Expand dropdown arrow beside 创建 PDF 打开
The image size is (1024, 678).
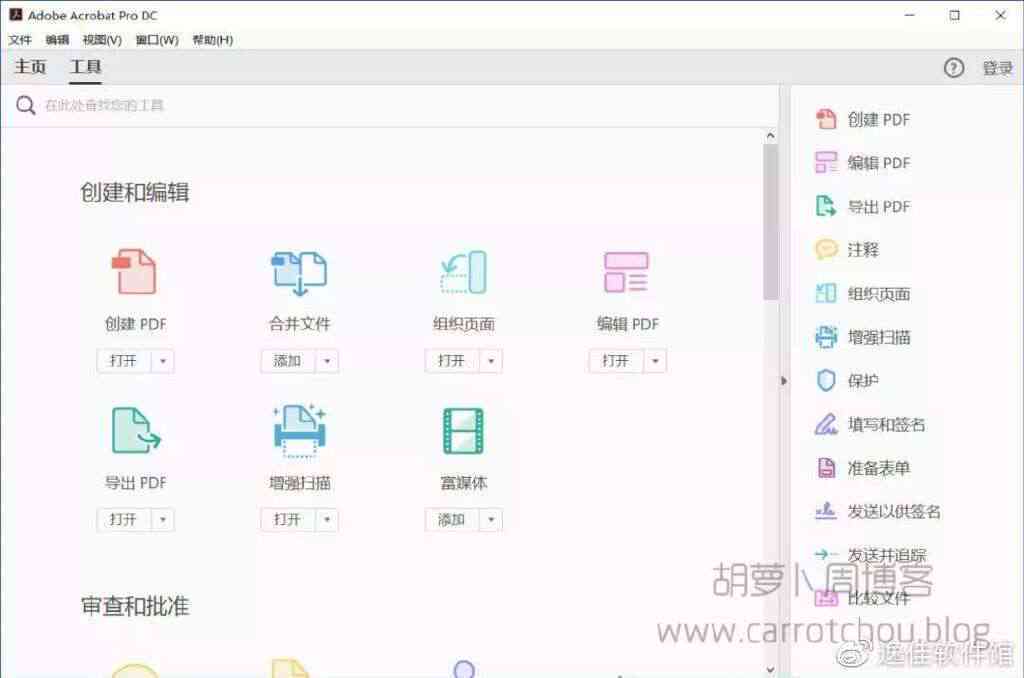[163, 361]
